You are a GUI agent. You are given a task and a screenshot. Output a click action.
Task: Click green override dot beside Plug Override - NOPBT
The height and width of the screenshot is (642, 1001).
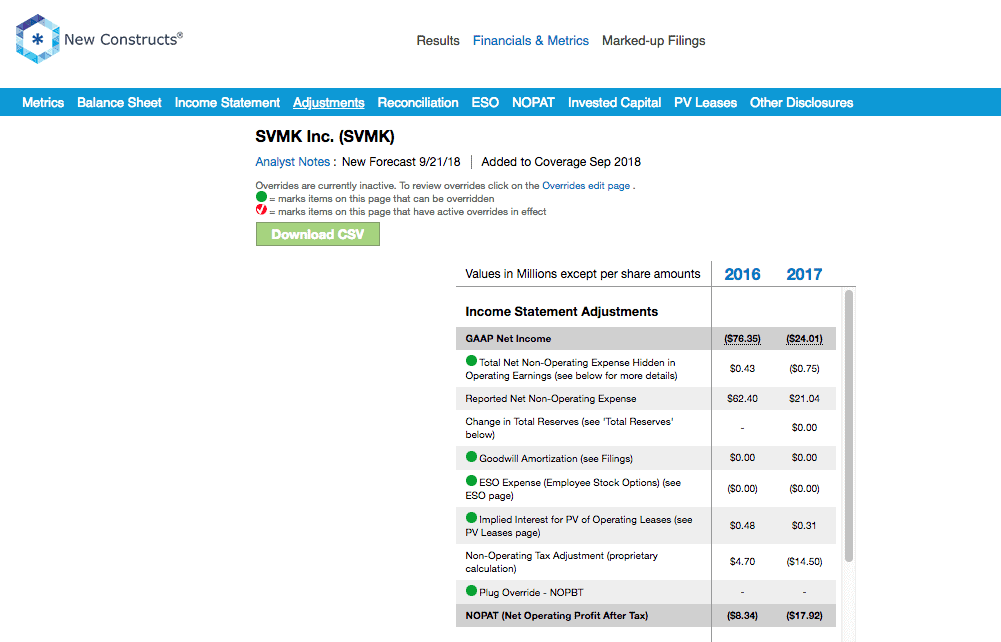click(x=471, y=590)
